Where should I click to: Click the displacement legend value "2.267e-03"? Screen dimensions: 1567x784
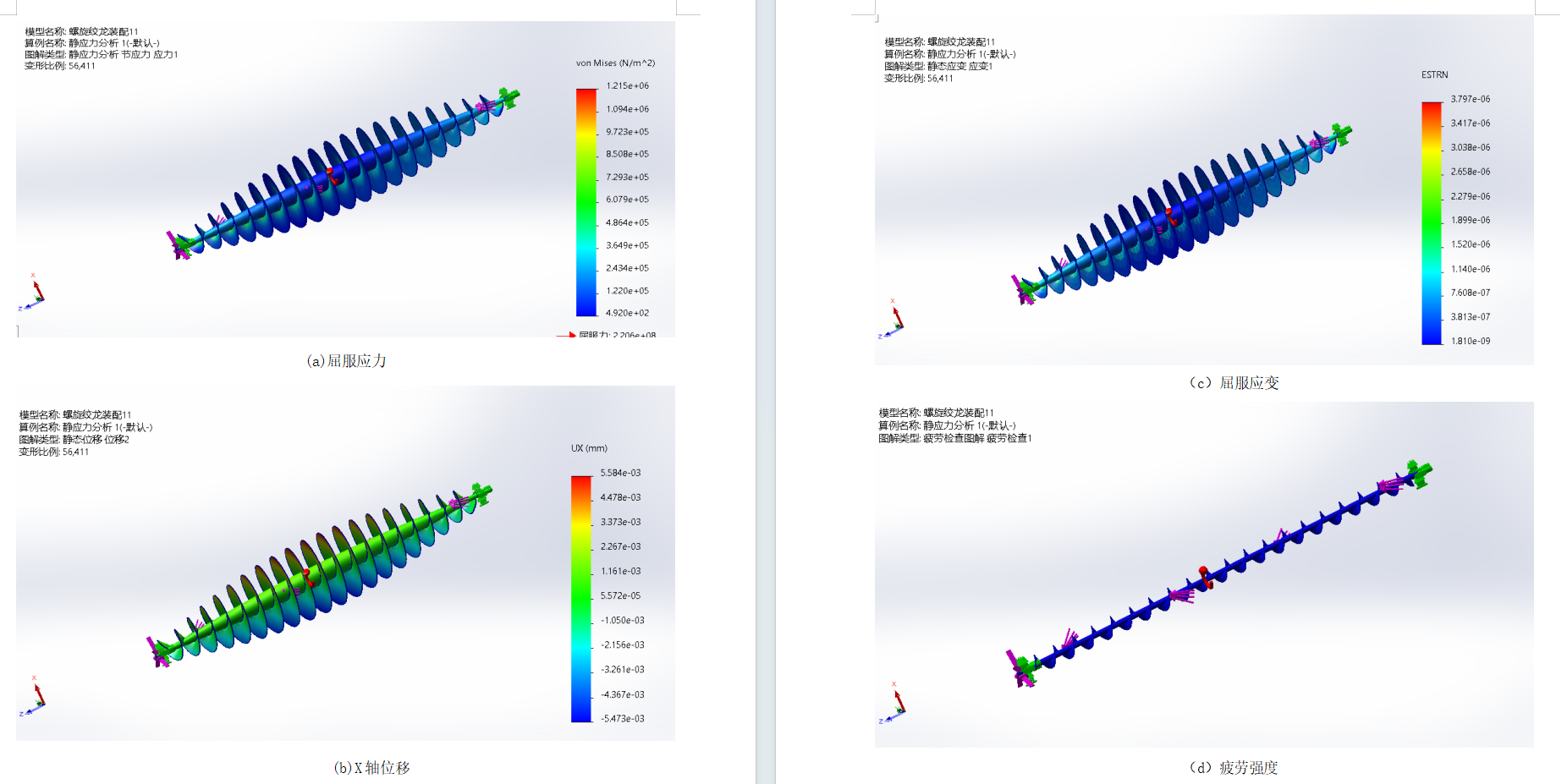click(x=621, y=546)
